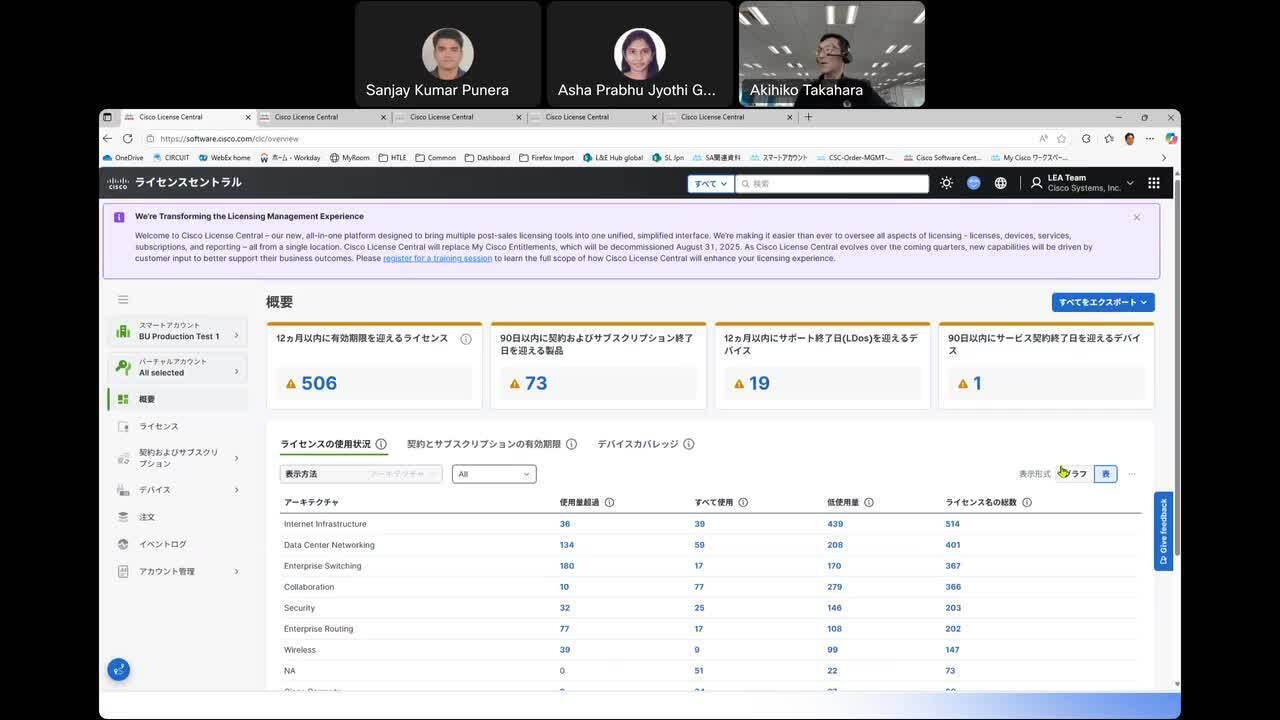Collapse the sidebar with hamburger icon
Screen dimensions: 1280x720
point(123,300)
